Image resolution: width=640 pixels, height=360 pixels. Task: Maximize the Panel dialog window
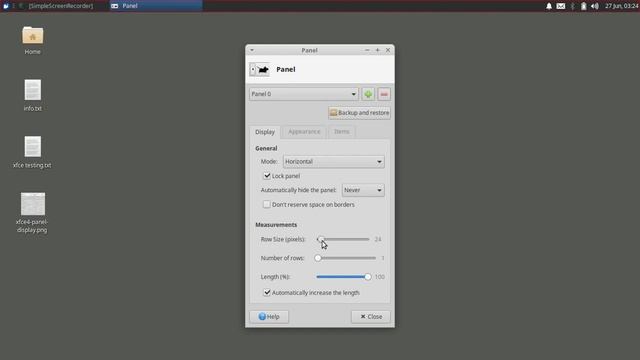pos(378,50)
